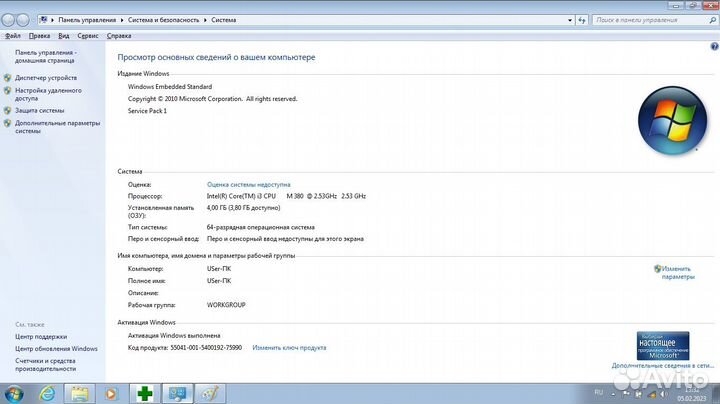The image size is (720, 404).
Task: Open Центр поддержки link
Action: pyautogui.click(x=41, y=337)
